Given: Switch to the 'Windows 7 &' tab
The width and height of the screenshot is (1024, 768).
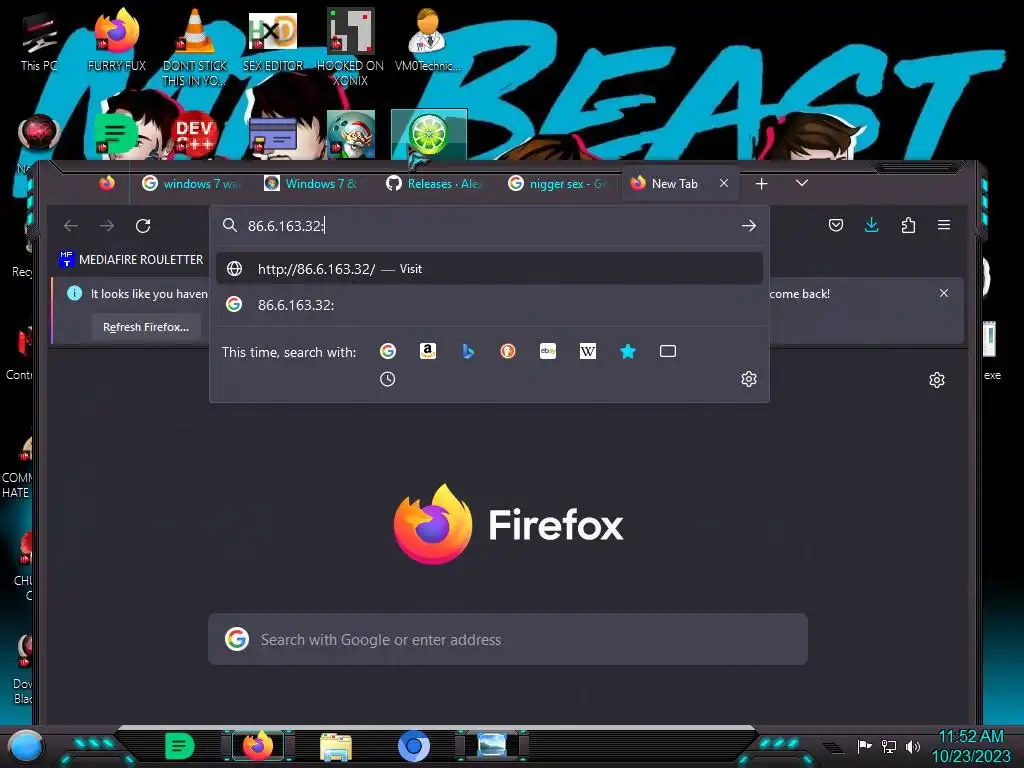Looking at the screenshot, I should click(313, 184).
